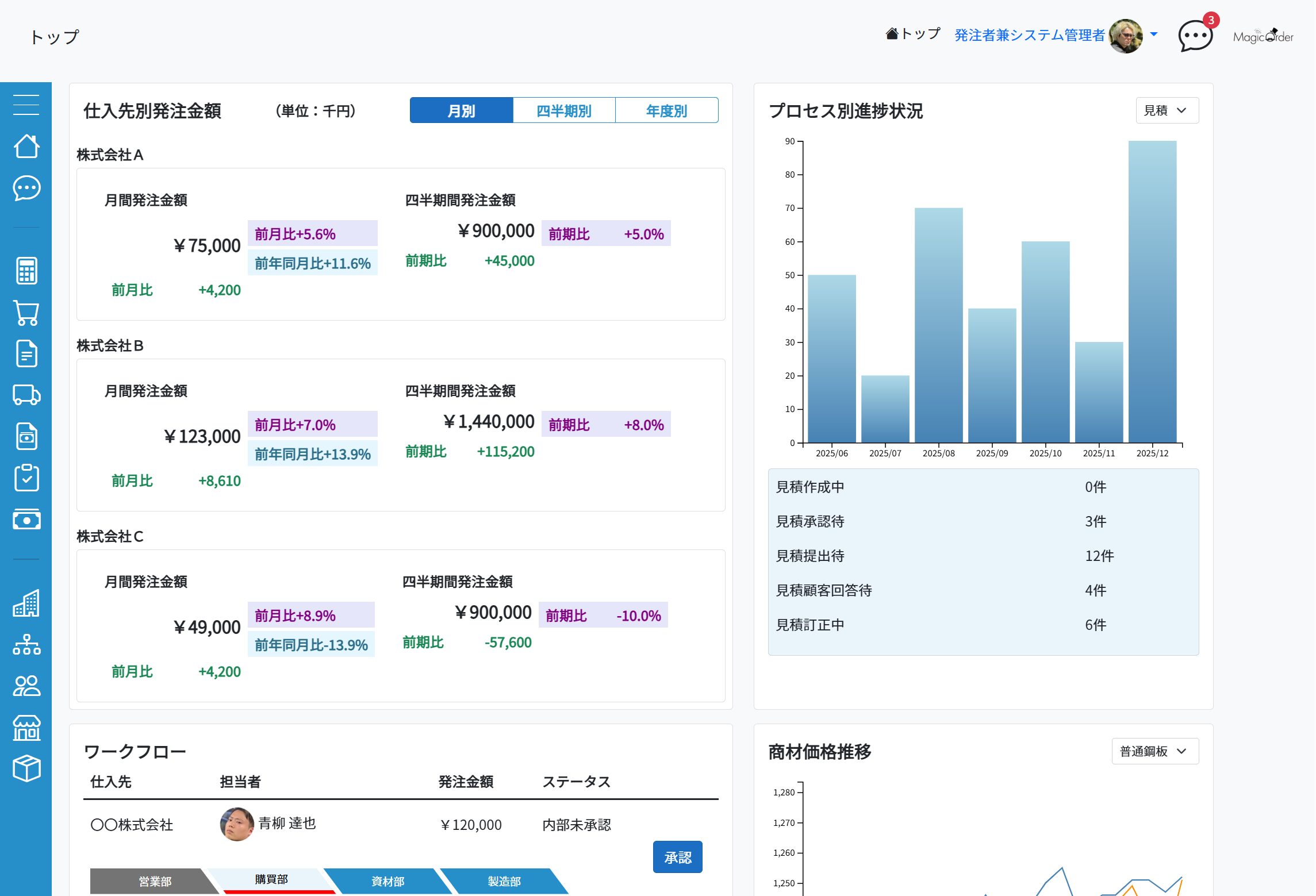Open the invoice document icon with money symbol
Screen dimensions: 1316x896
point(26,436)
